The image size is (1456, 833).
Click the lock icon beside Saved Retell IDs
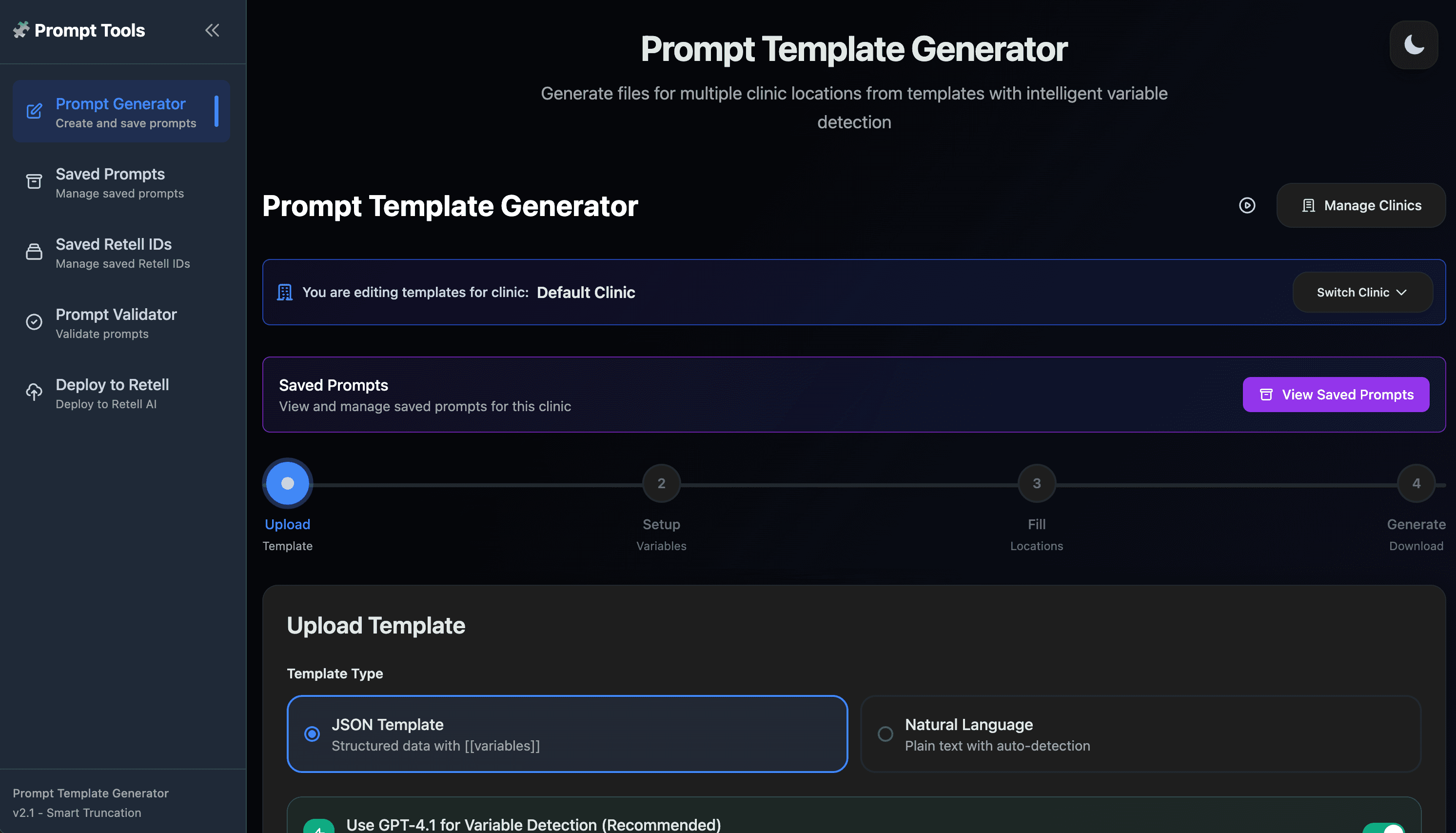[34, 252]
